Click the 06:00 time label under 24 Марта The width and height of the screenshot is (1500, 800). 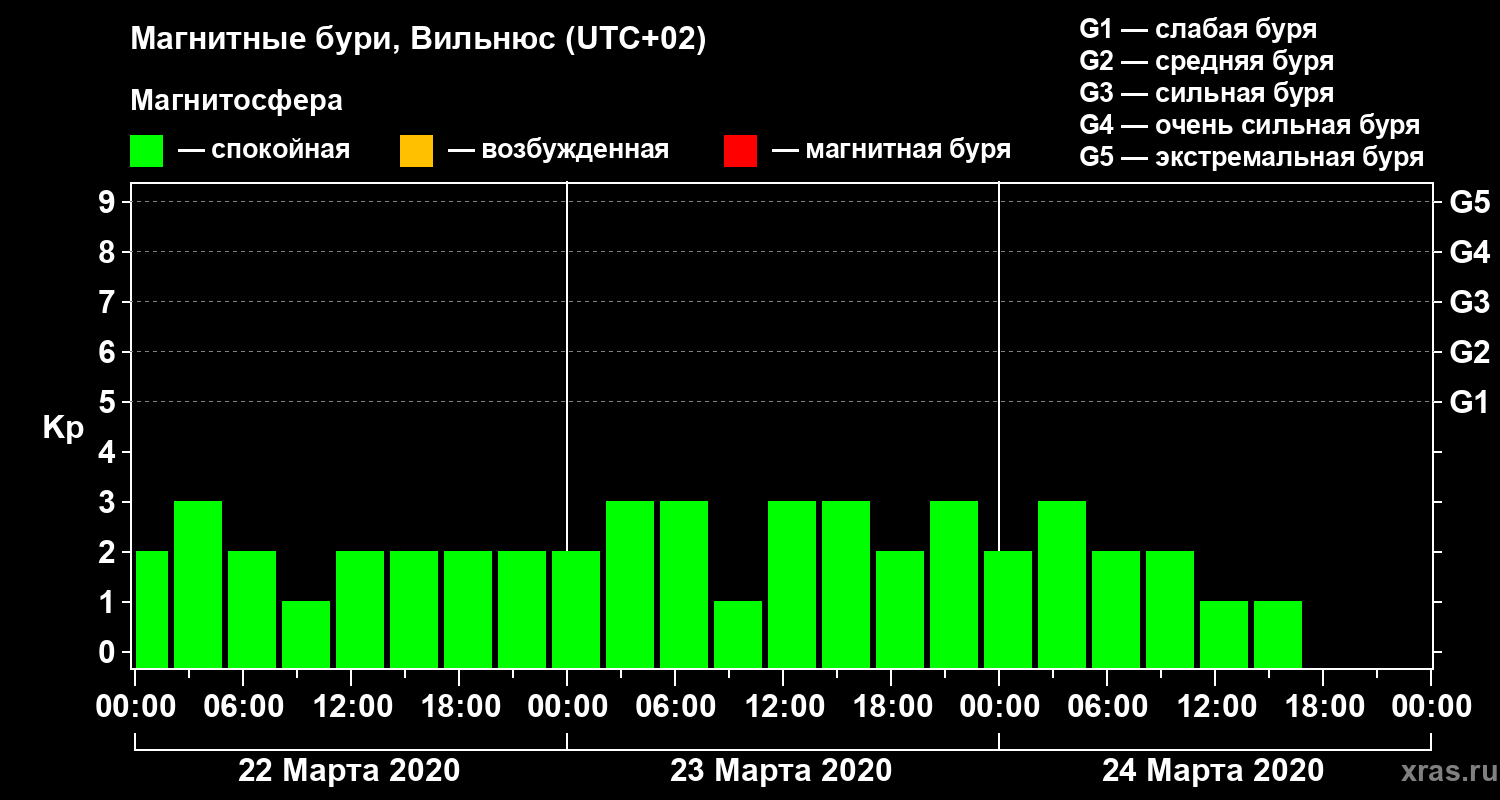point(1108,707)
